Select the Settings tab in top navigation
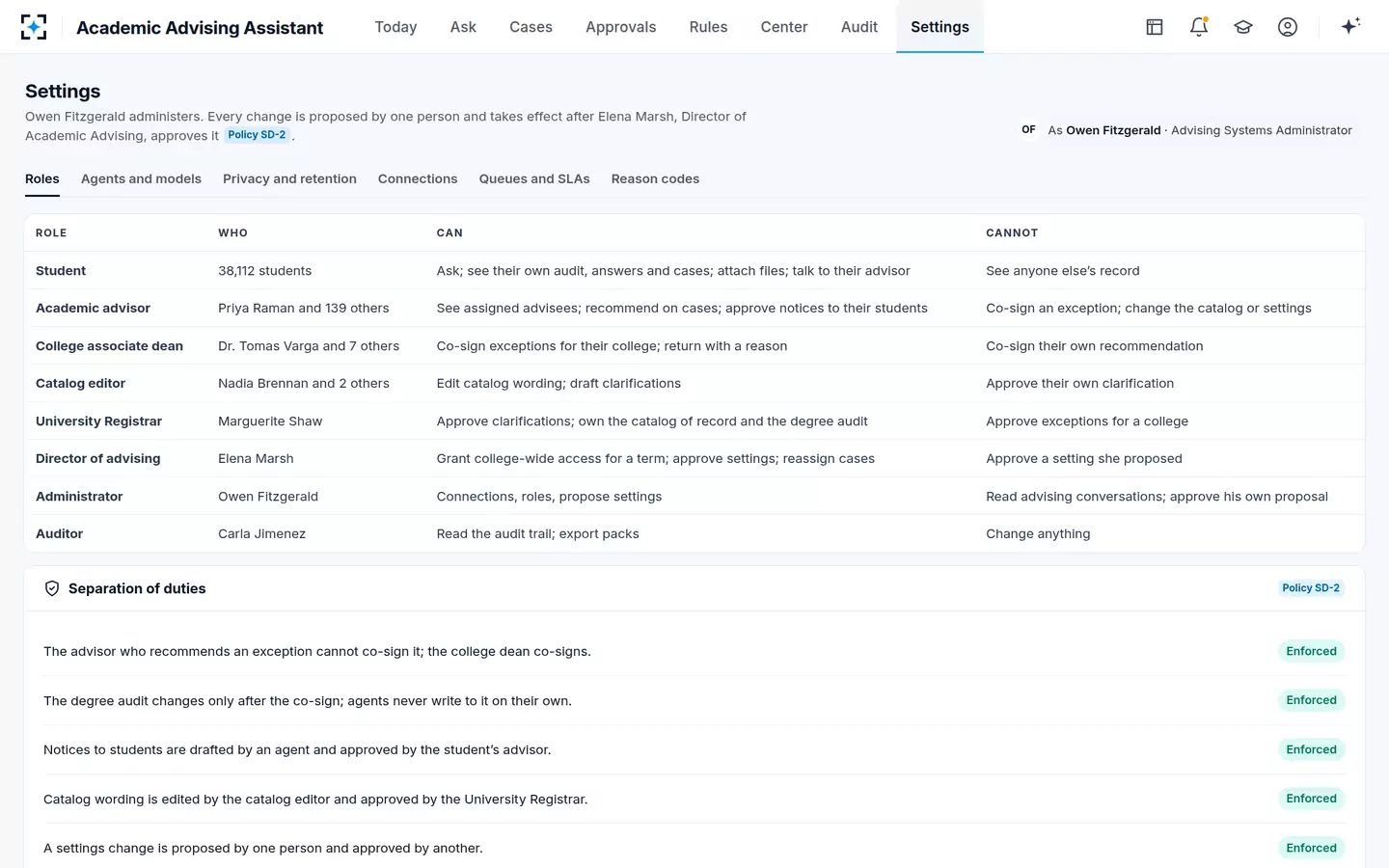This screenshot has height=868, width=1389. click(940, 27)
